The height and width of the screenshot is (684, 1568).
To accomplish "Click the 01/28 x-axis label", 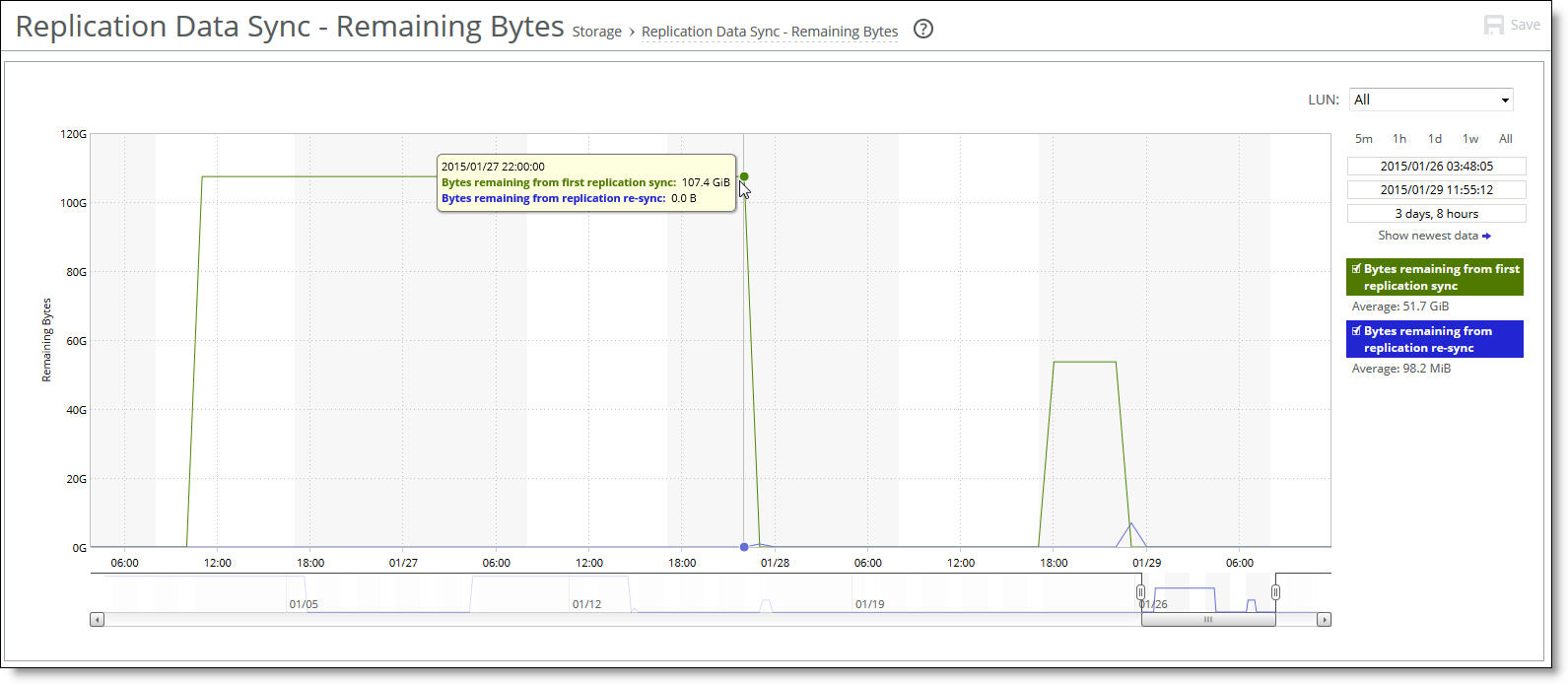I will (x=775, y=563).
